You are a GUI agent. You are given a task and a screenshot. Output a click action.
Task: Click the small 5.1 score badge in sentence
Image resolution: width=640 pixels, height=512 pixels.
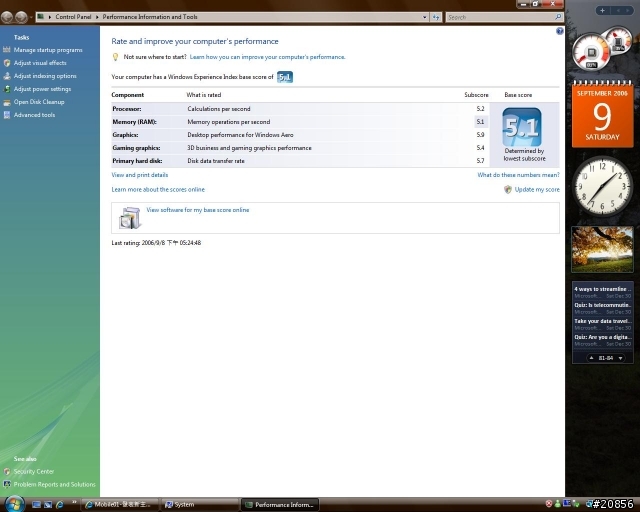pos(284,77)
